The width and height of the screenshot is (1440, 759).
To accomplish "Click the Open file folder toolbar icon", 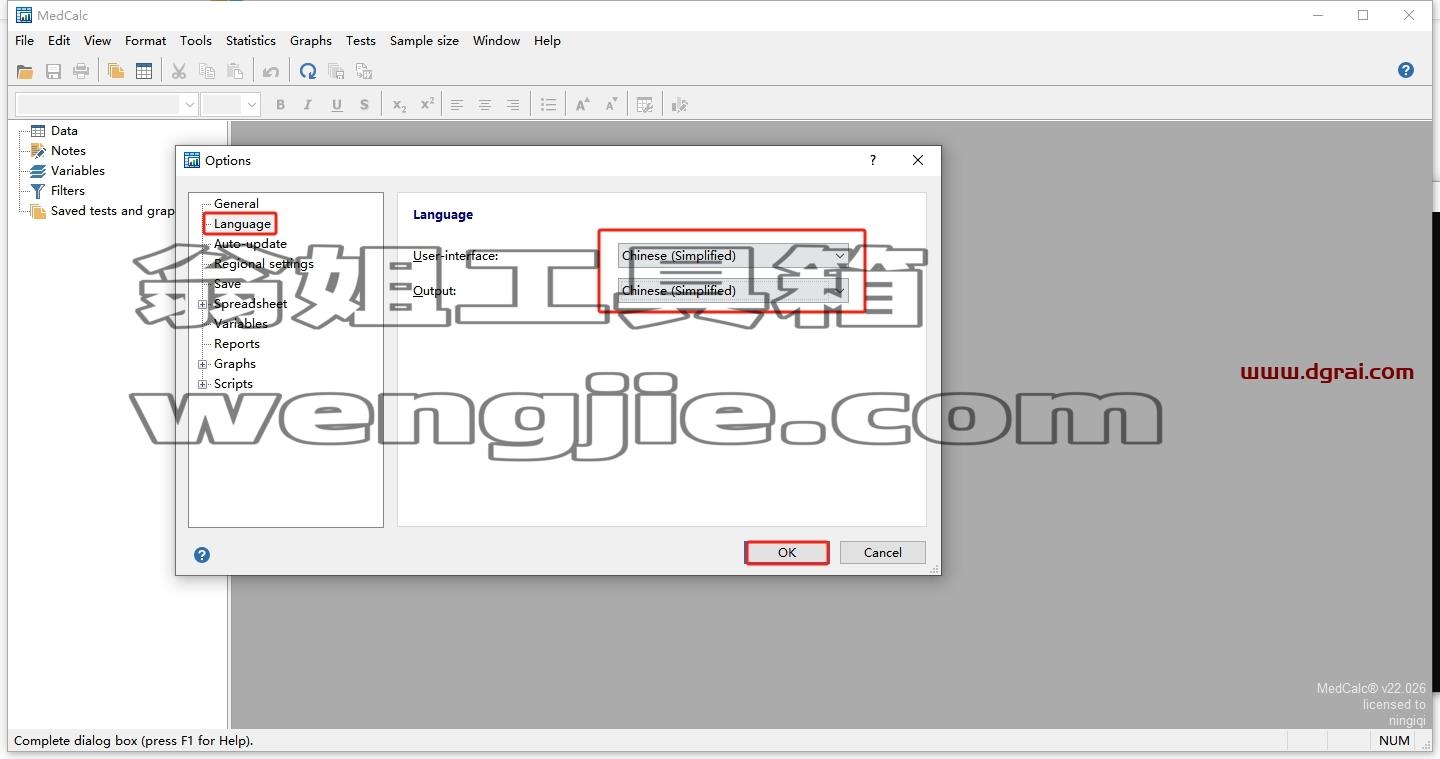I will (25, 71).
